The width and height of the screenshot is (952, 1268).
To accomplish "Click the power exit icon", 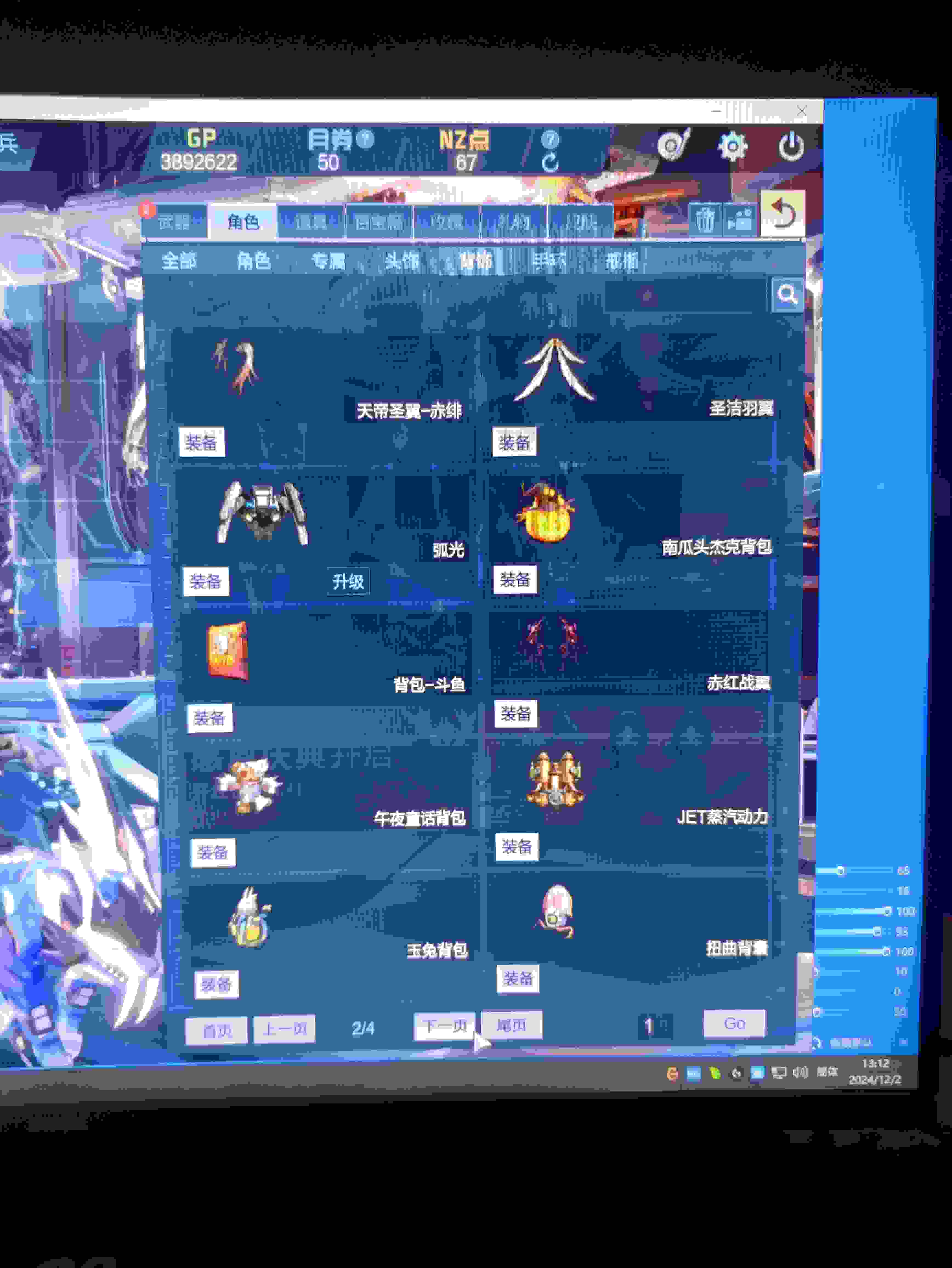I will [792, 146].
